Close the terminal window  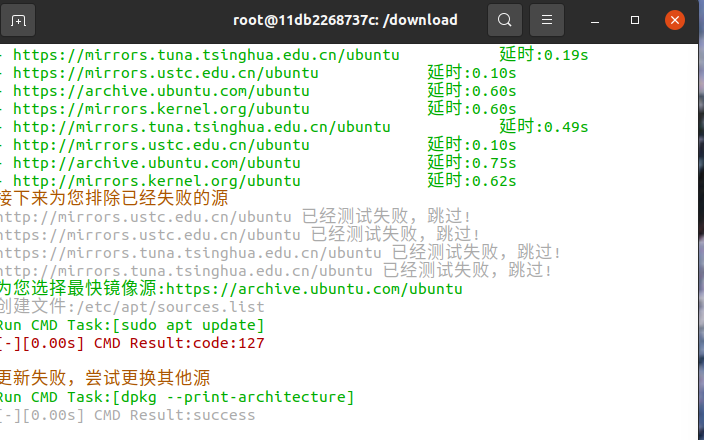(674, 20)
